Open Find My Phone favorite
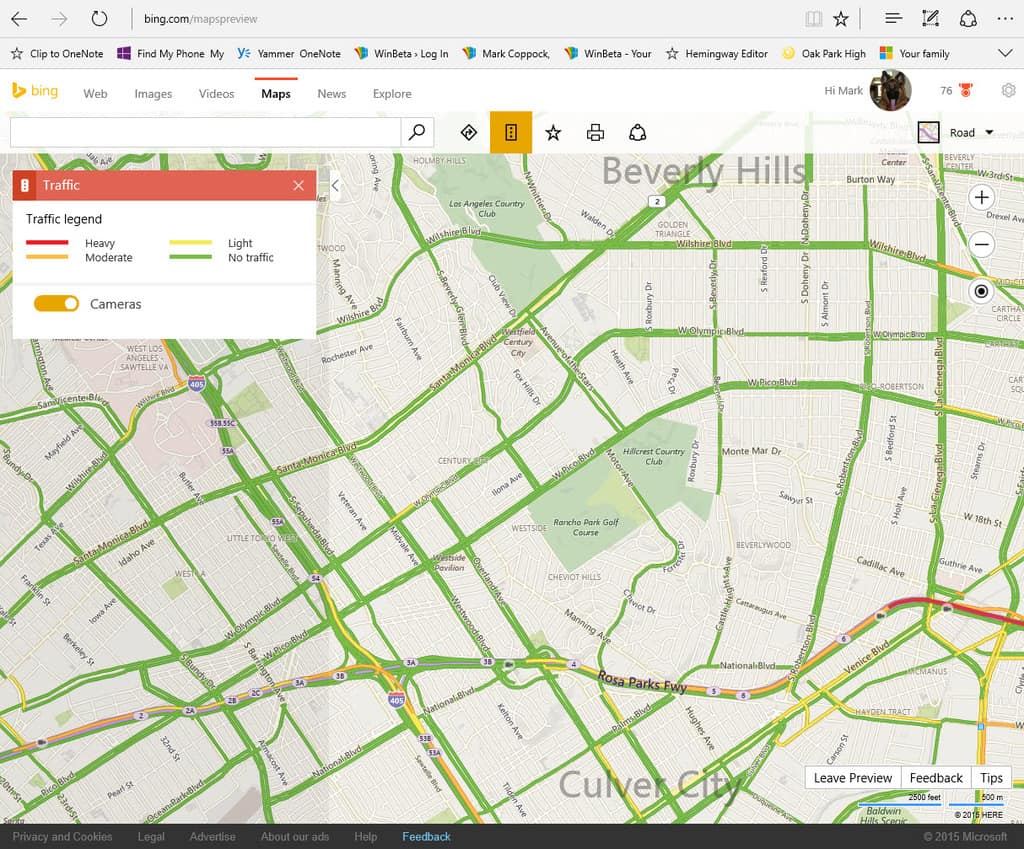The height and width of the screenshot is (849, 1024). (x=170, y=54)
